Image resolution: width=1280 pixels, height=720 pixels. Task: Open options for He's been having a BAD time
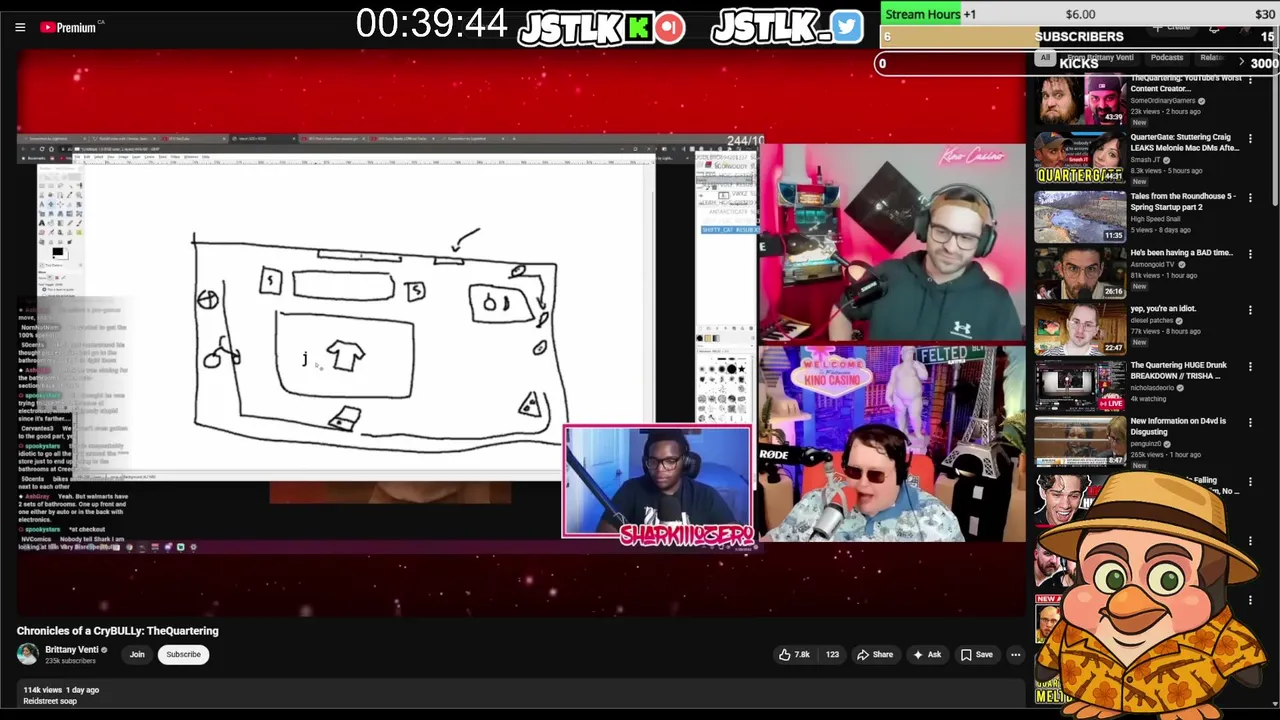click(x=1250, y=254)
